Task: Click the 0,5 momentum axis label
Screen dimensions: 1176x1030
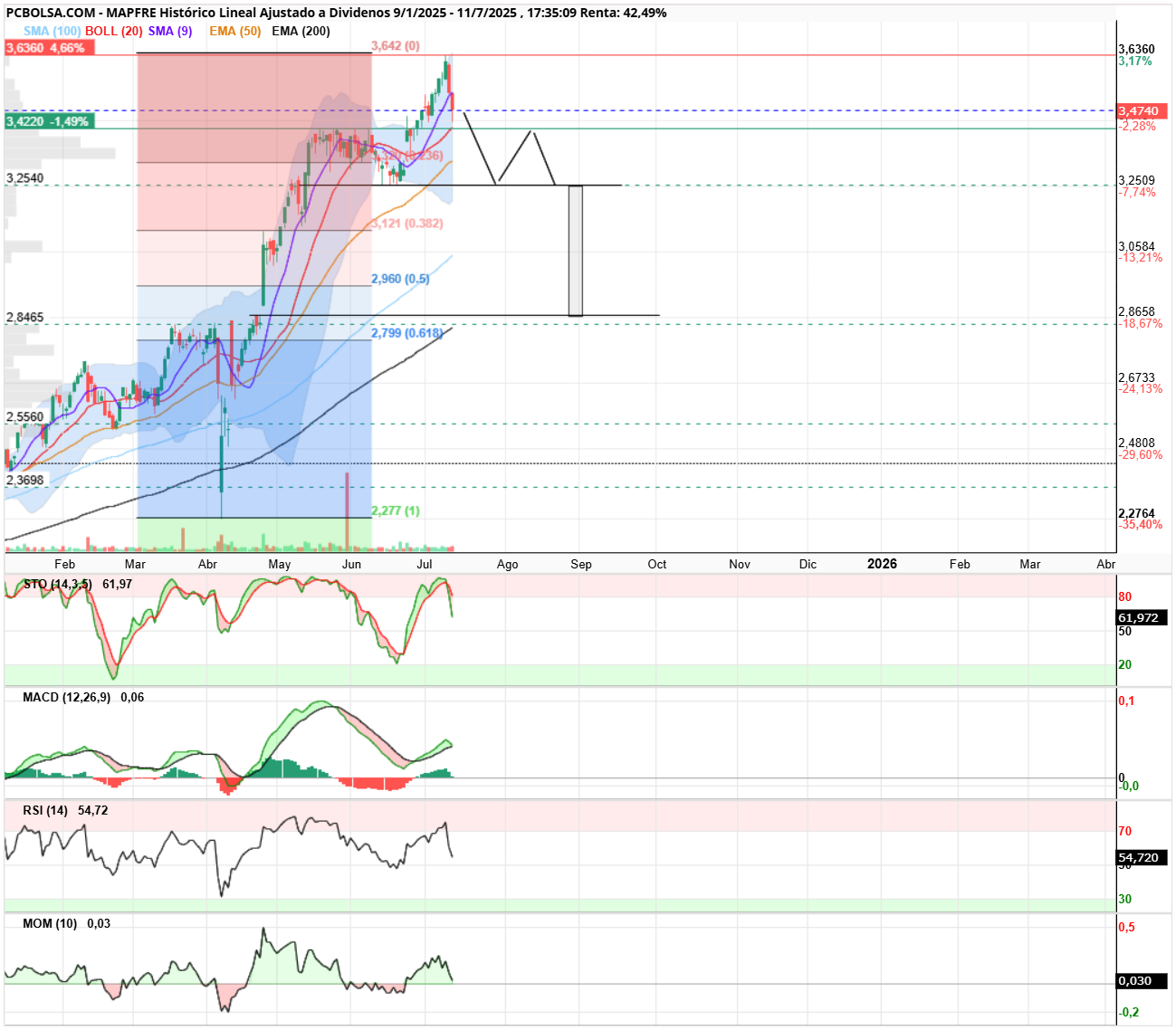Action: [1127, 928]
